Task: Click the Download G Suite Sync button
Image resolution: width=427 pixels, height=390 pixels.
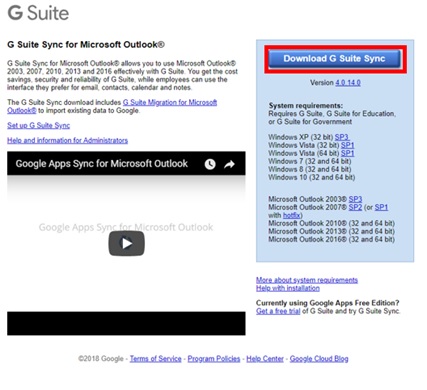Action: [334, 59]
